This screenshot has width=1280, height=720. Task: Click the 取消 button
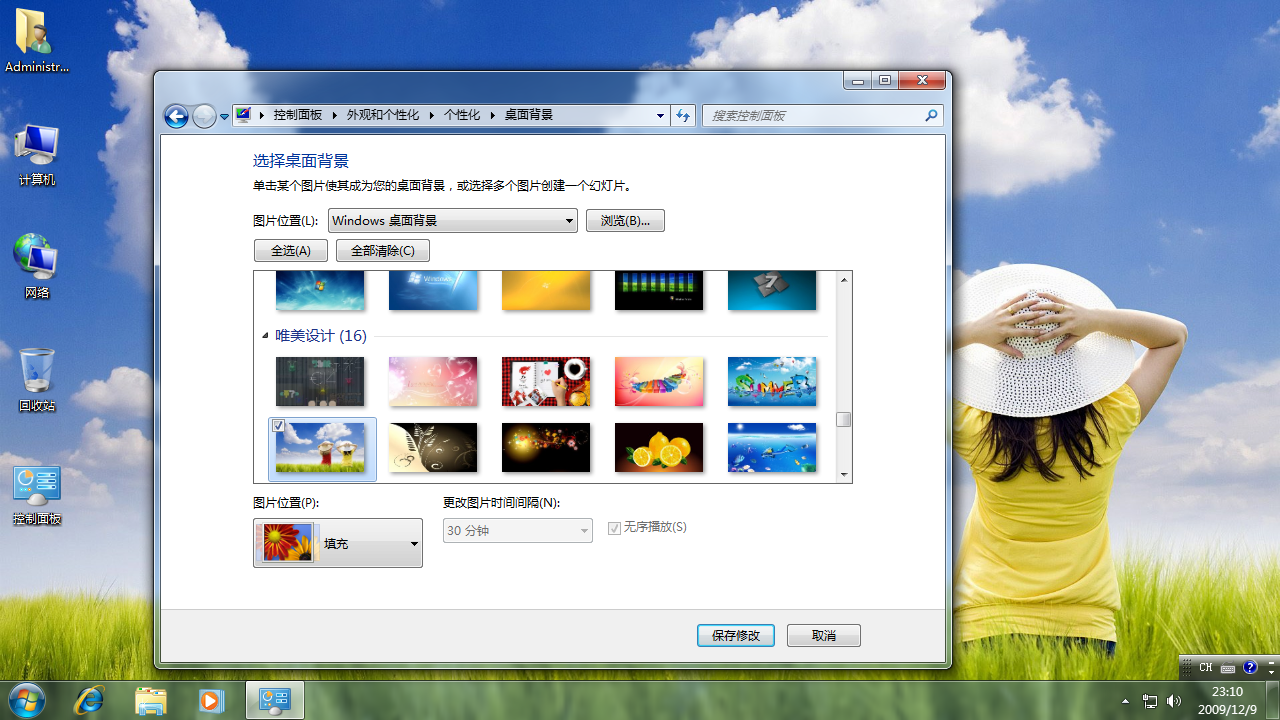(824, 635)
